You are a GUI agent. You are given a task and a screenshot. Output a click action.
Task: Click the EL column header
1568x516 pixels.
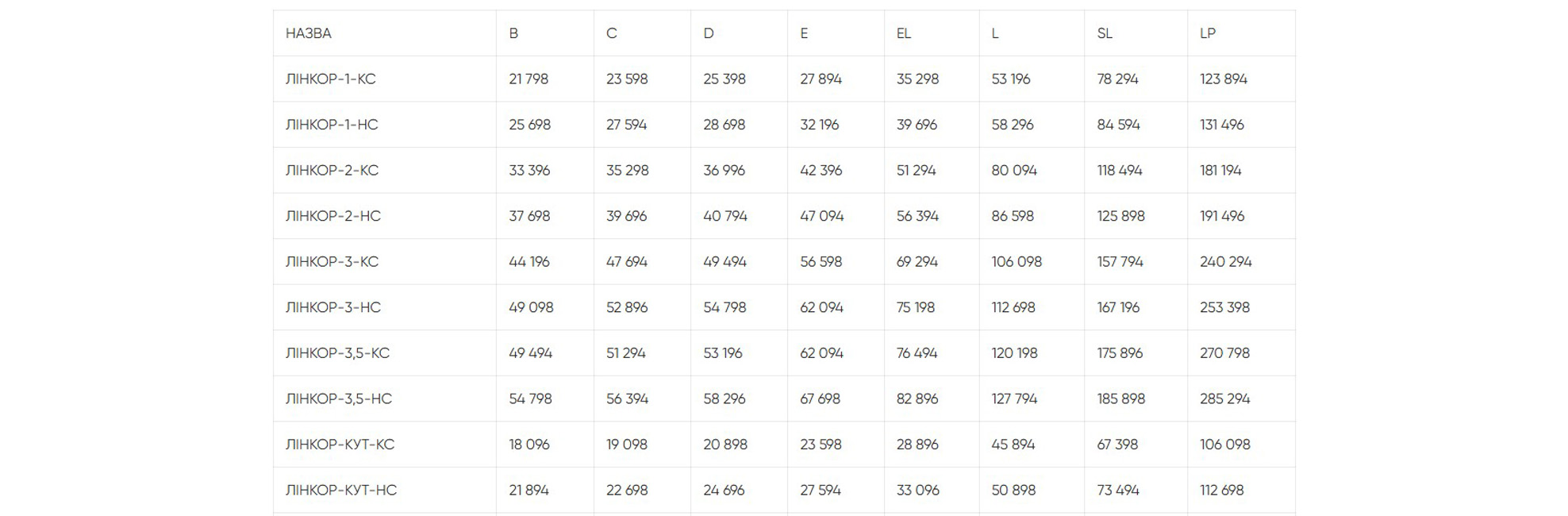(x=904, y=33)
